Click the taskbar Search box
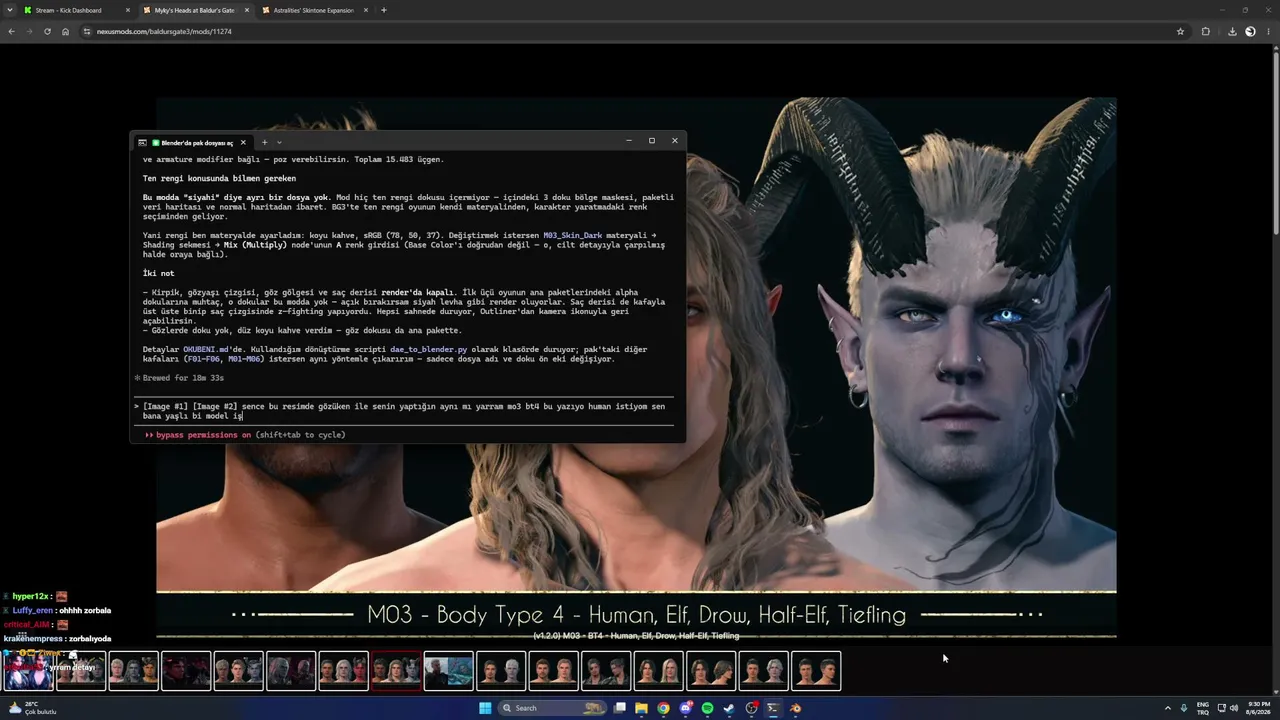 click(553, 708)
